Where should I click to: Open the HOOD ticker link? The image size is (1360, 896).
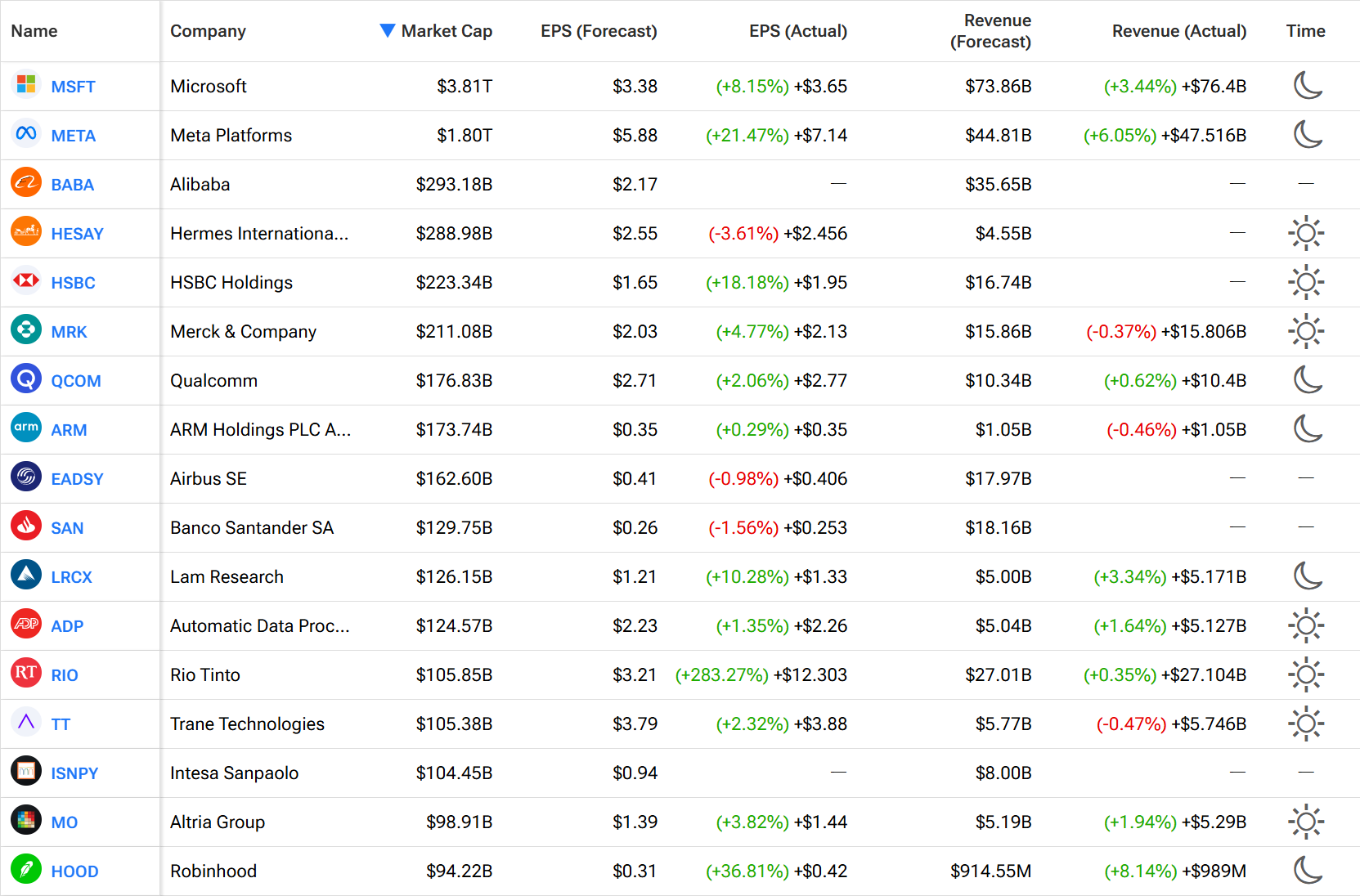[74, 871]
